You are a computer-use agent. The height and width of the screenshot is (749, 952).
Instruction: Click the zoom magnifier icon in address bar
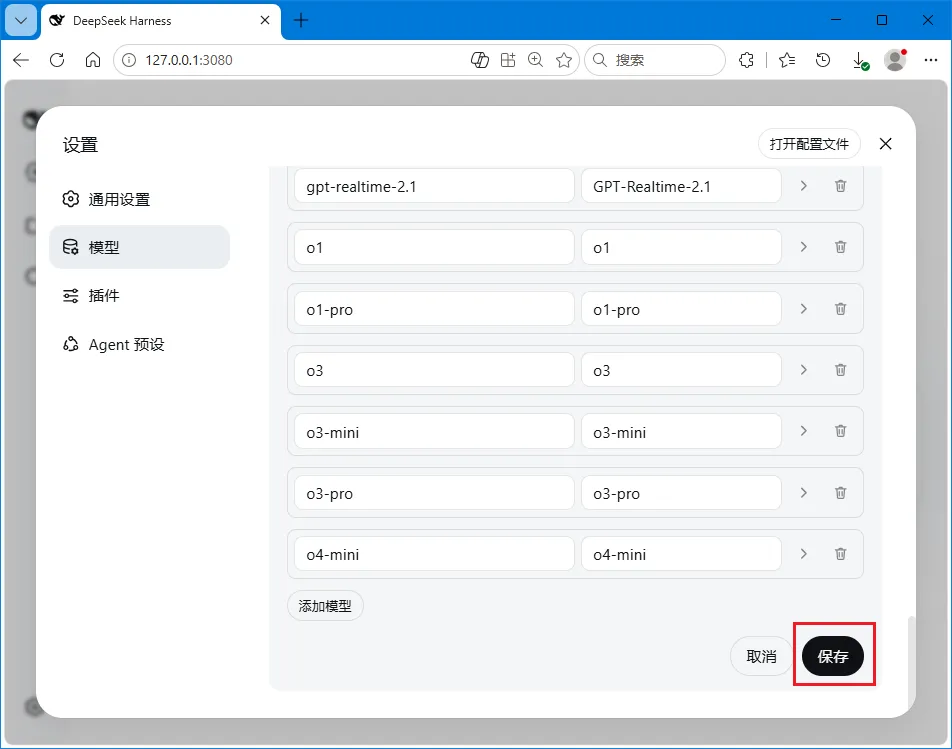click(x=536, y=59)
